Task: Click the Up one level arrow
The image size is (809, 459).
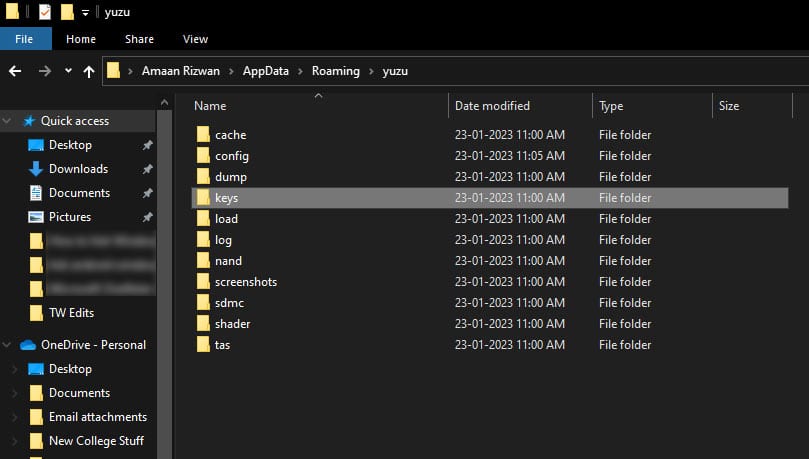Action: click(x=89, y=71)
